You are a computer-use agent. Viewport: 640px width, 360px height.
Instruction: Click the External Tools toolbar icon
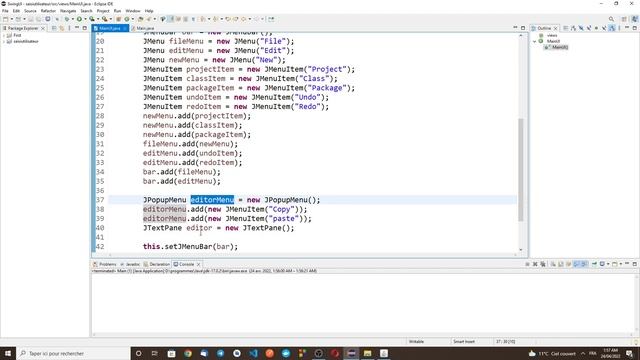(x=104, y=19)
